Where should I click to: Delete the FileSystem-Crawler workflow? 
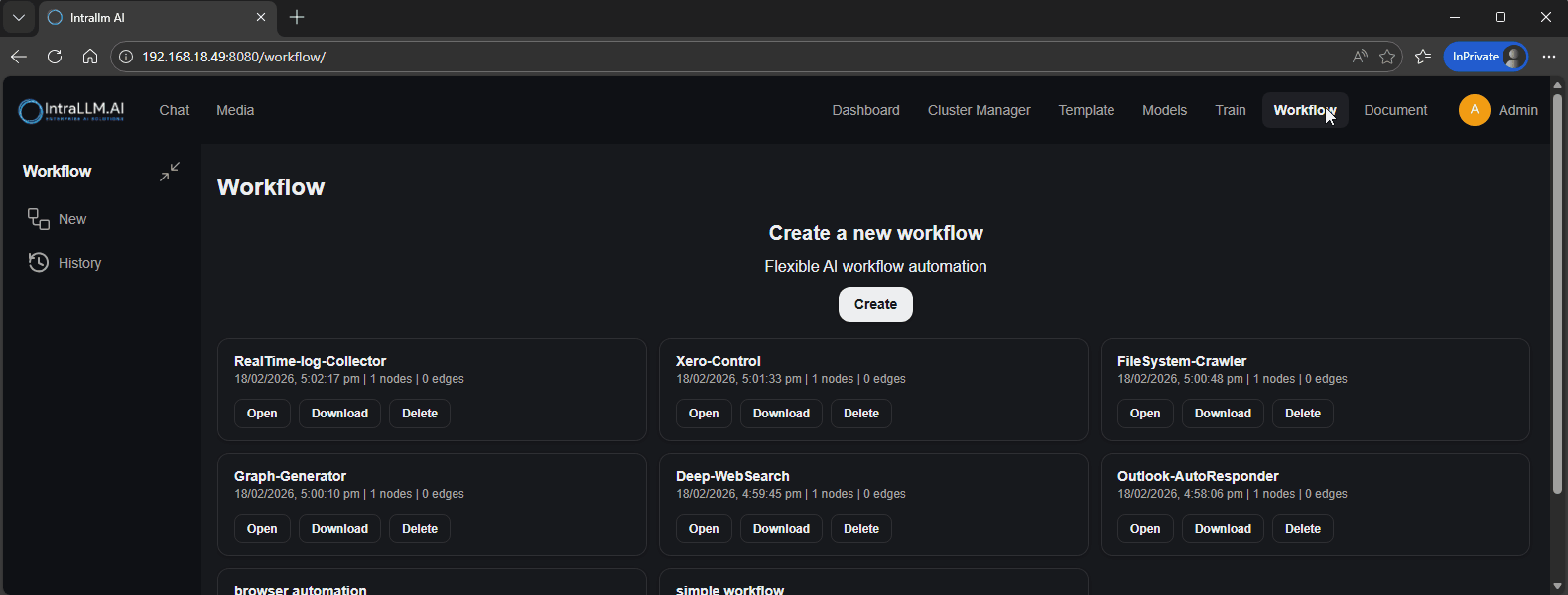(1303, 414)
